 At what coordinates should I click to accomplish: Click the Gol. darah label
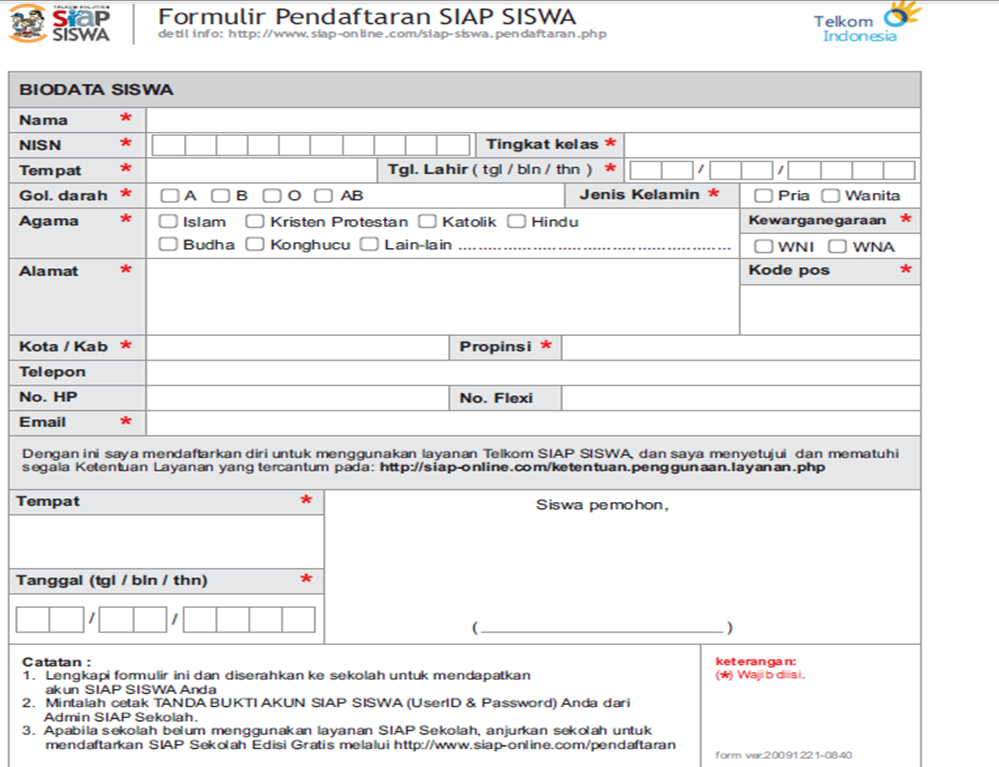tap(63, 196)
